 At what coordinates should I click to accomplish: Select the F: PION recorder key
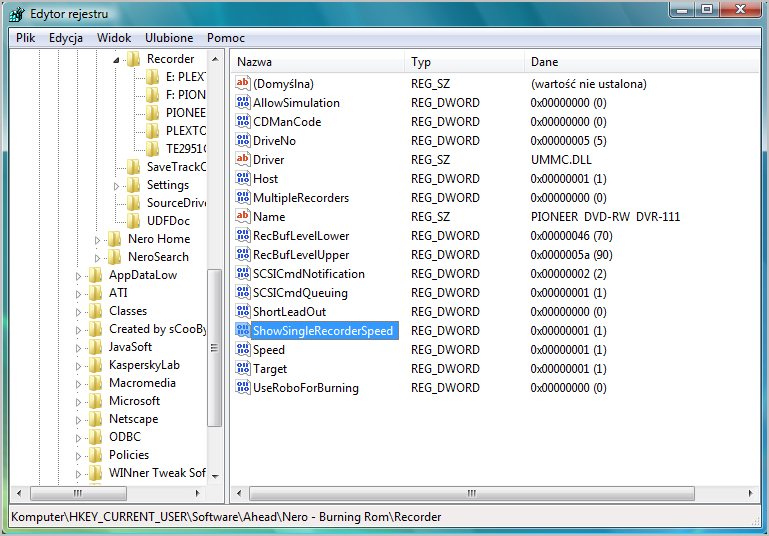pyautogui.click(x=185, y=95)
